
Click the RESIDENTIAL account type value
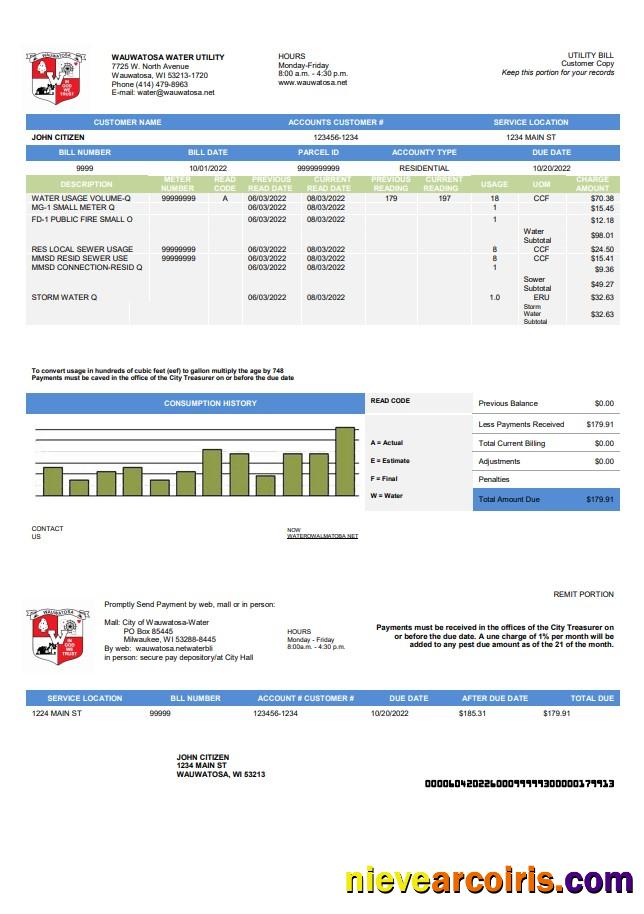pos(424,169)
